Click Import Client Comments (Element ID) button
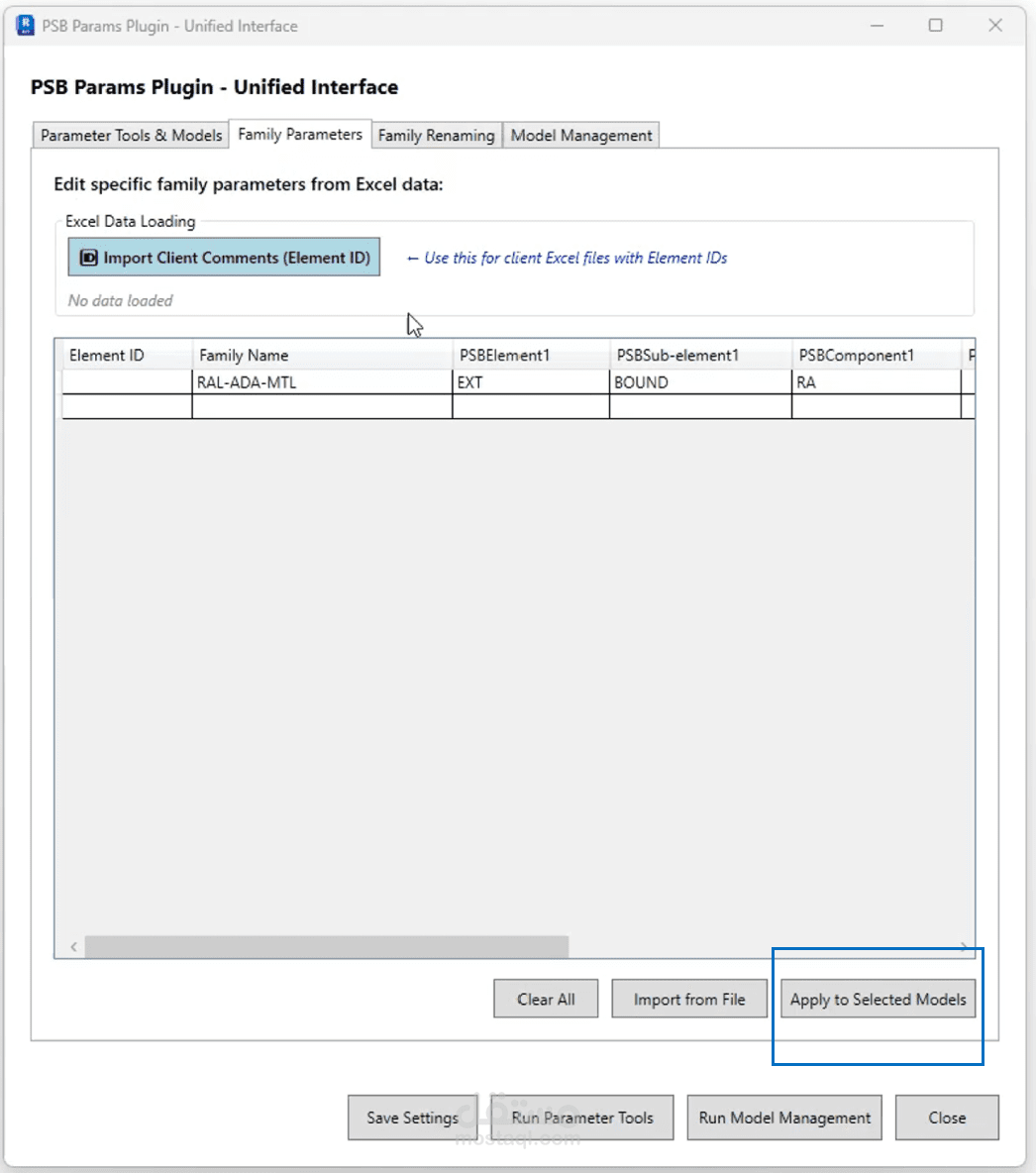The width and height of the screenshot is (1036, 1173). (x=225, y=258)
